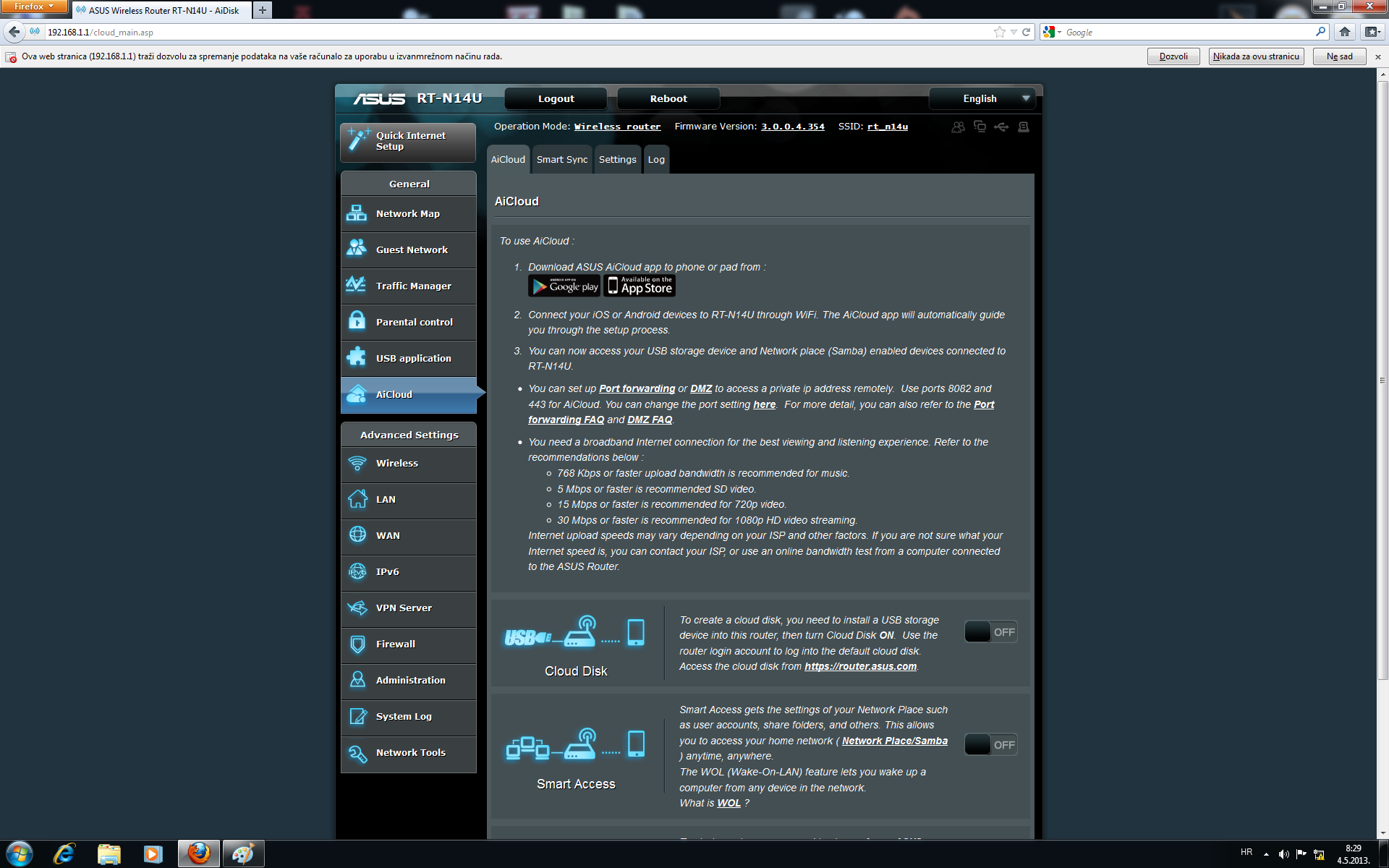Image resolution: width=1389 pixels, height=868 pixels.
Task: Open Traffic Manager page
Action: [408, 286]
